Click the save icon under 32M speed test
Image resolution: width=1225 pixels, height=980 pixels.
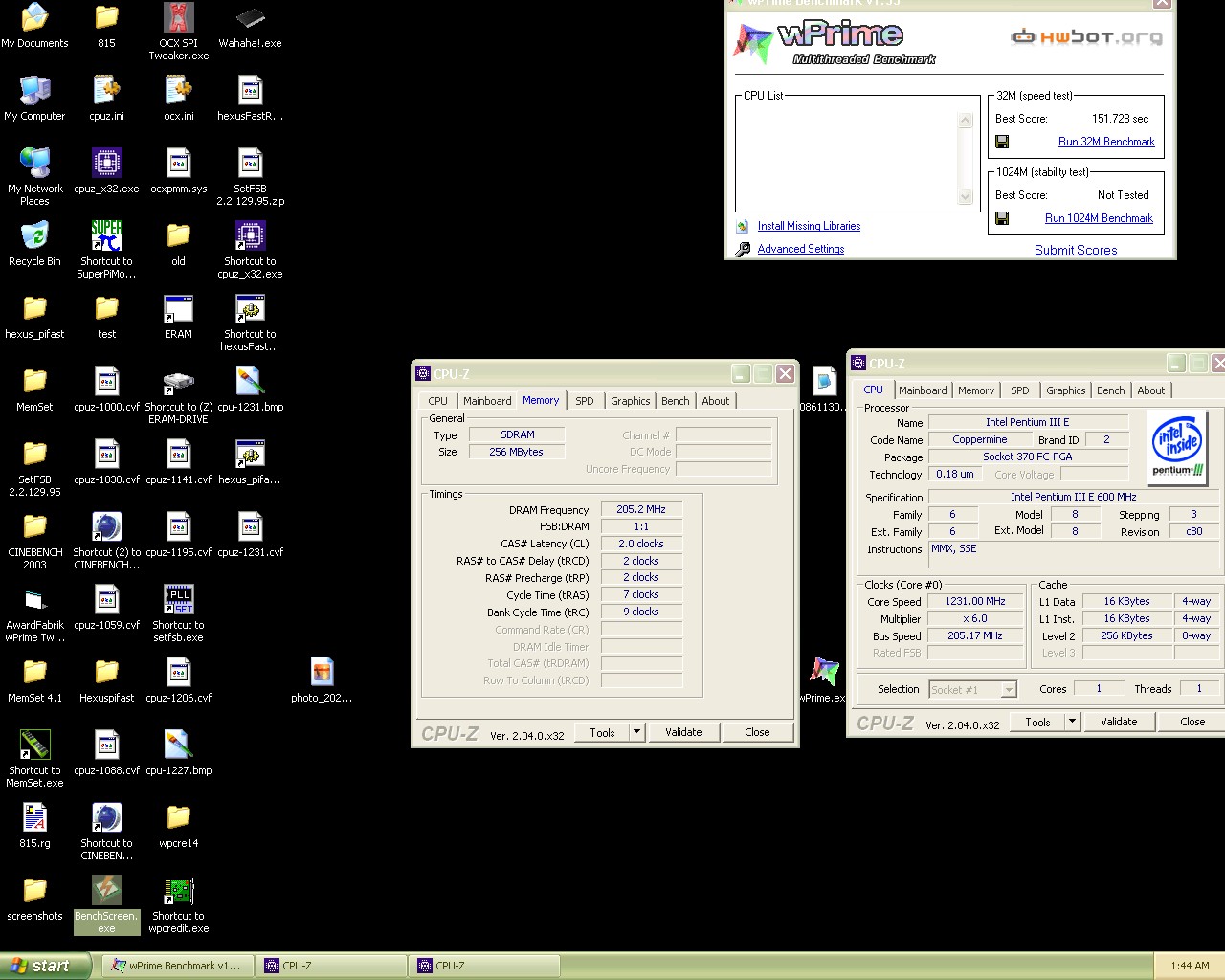point(1002,142)
